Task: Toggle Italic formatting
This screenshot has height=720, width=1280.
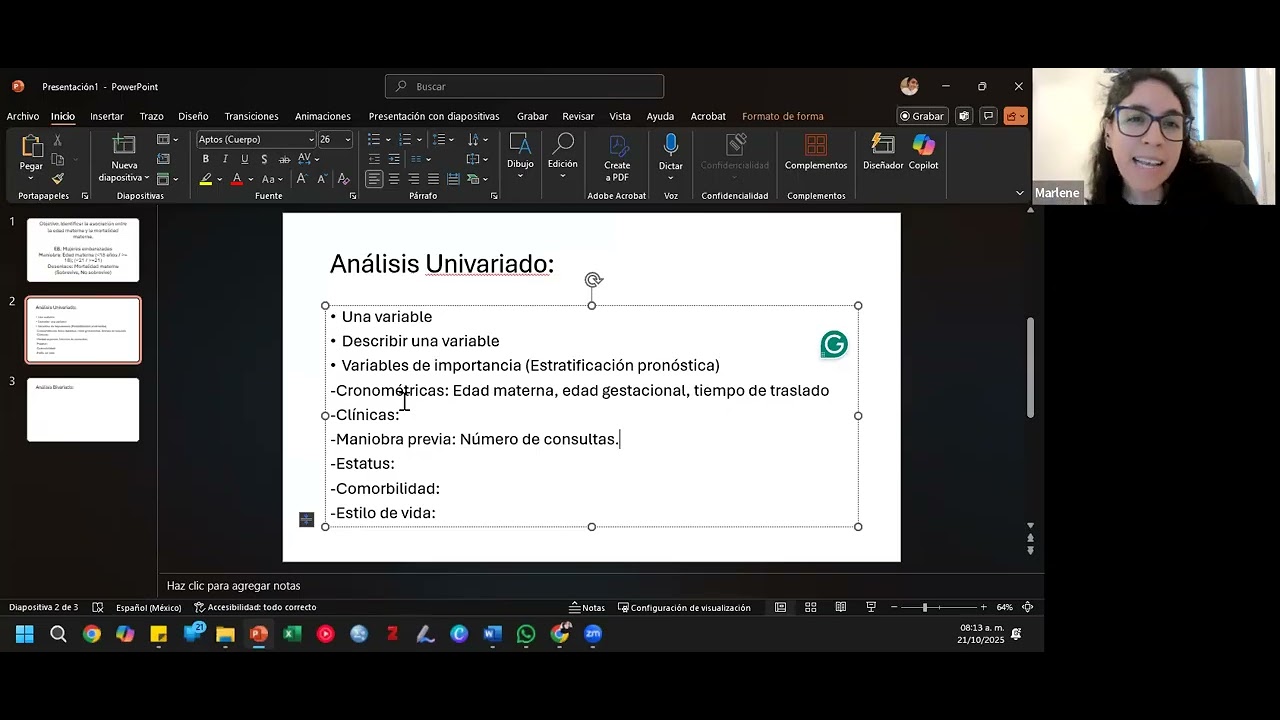Action: 225,159
